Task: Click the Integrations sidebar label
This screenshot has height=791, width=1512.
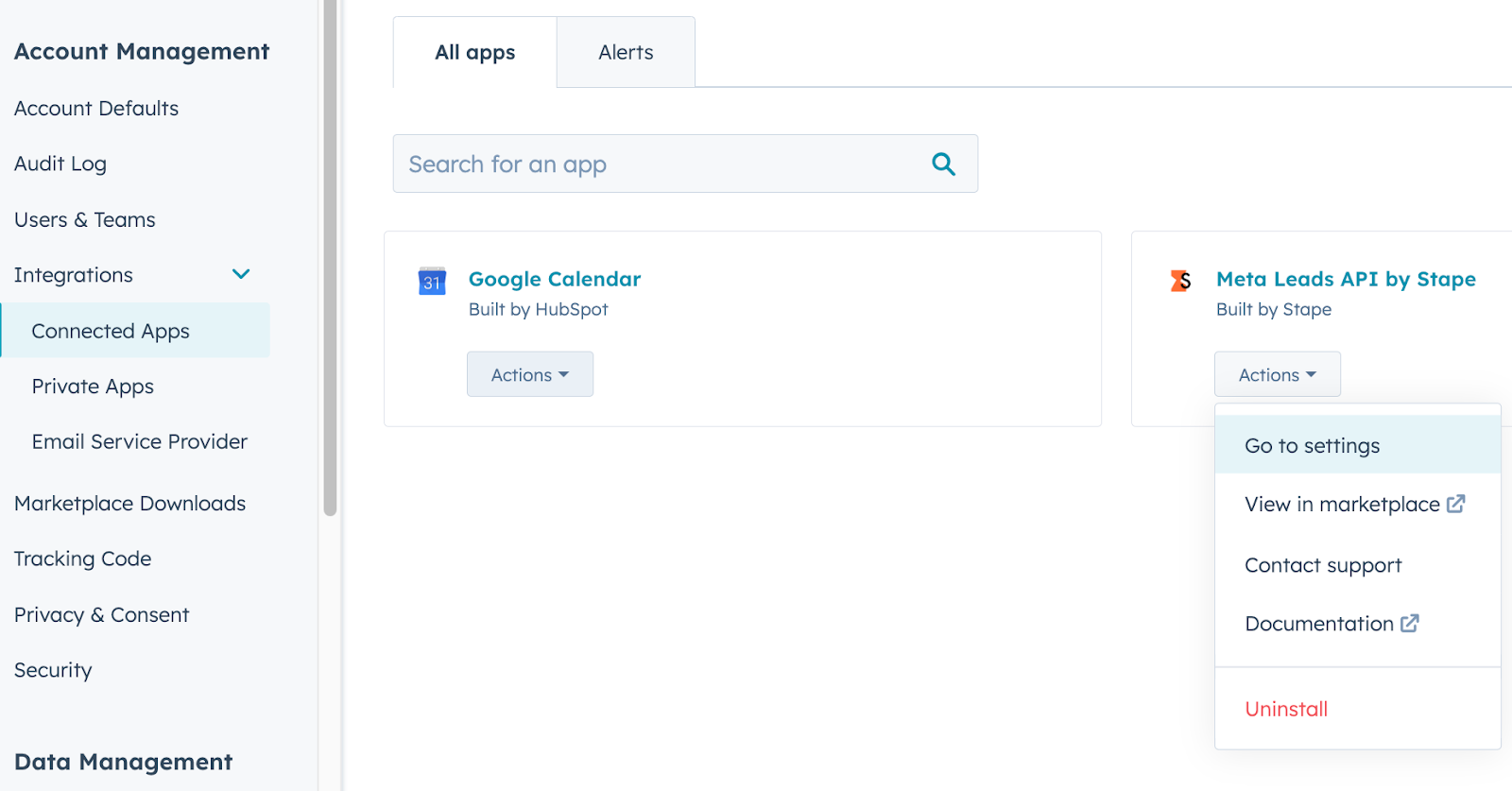Action: click(74, 275)
